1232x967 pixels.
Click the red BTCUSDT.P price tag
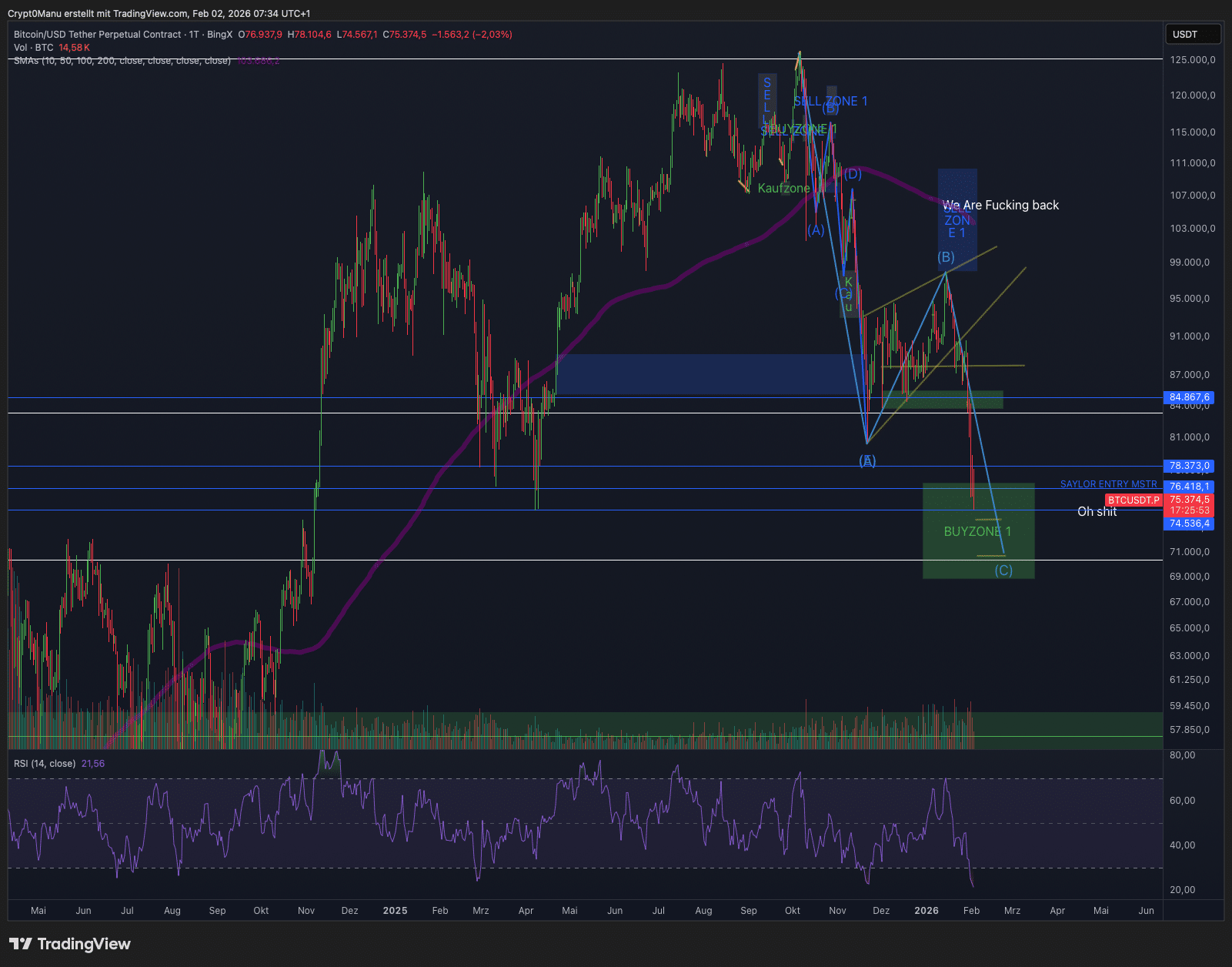[x=1134, y=500]
